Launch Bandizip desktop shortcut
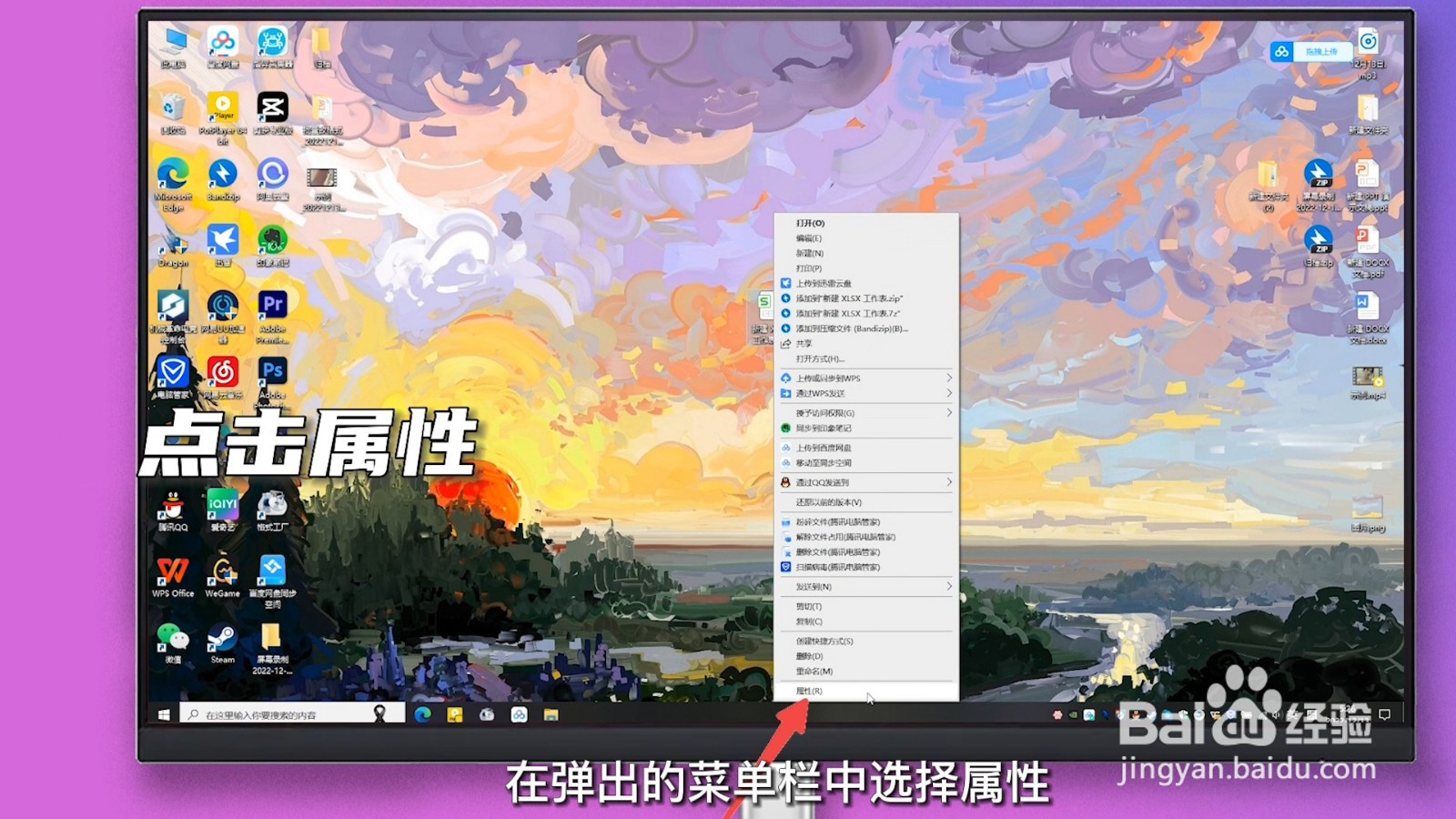1456x819 pixels. [223, 179]
